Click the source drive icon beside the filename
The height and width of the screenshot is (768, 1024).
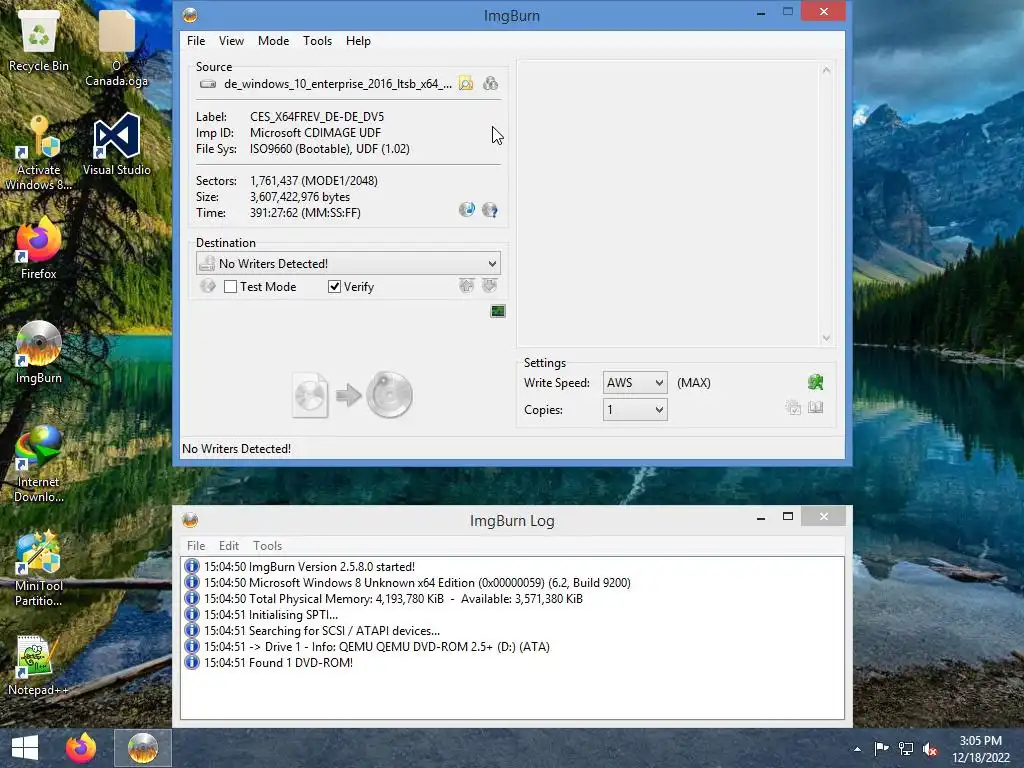(208, 84)
